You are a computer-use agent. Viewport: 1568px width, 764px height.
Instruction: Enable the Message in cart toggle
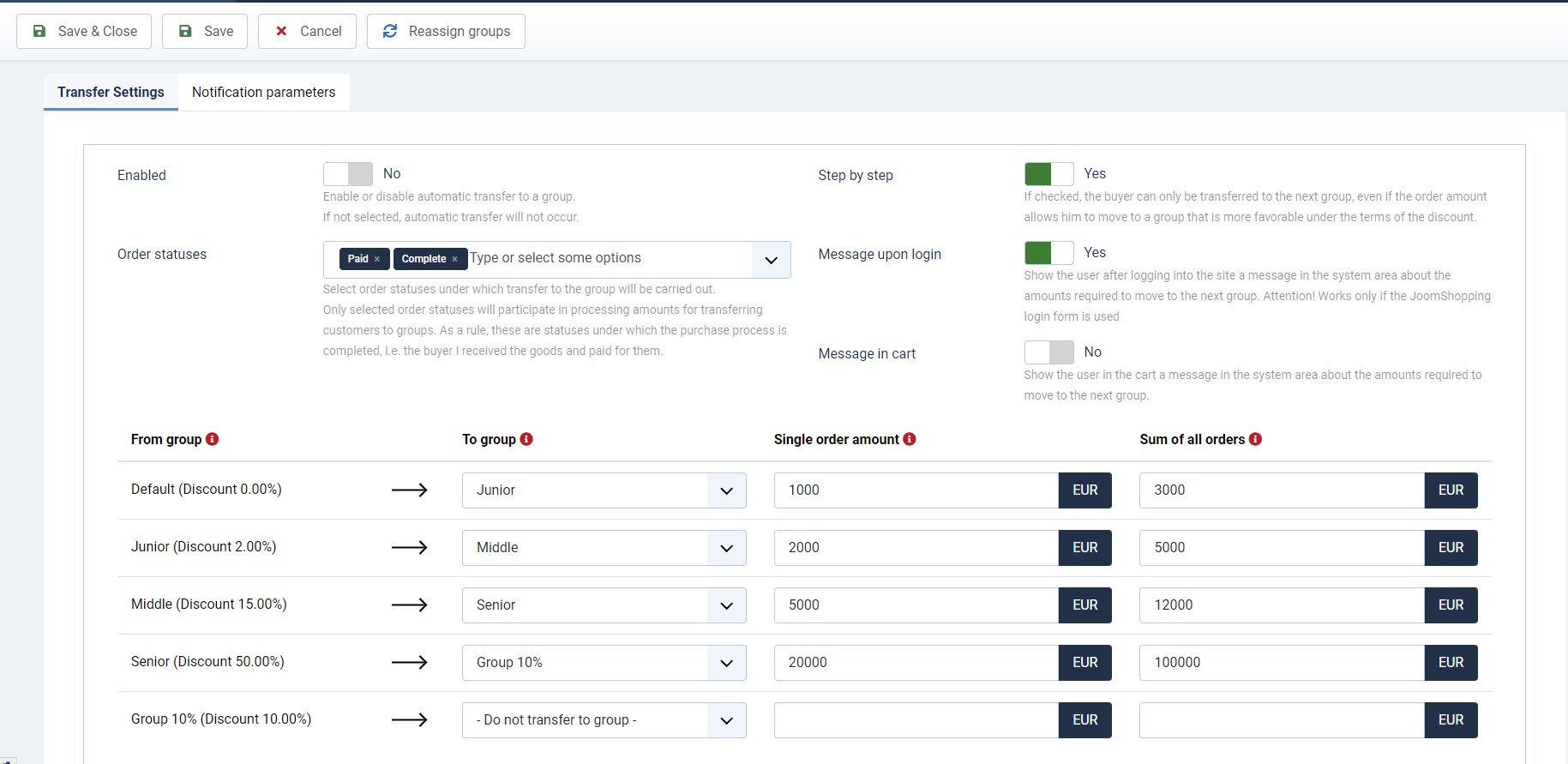pos(1048,352)
